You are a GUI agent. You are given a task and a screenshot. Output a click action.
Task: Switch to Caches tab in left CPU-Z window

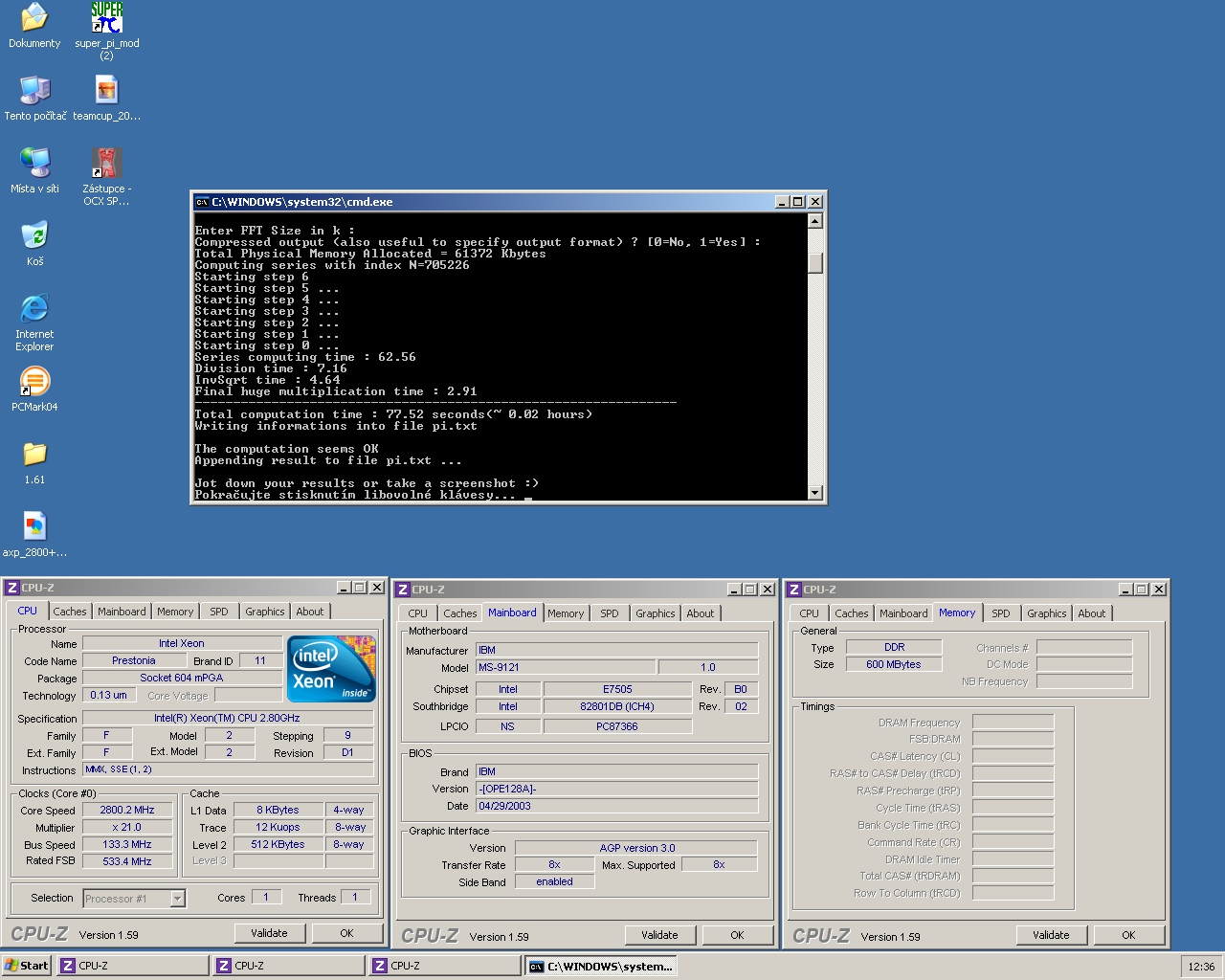(x=70, y=612)
